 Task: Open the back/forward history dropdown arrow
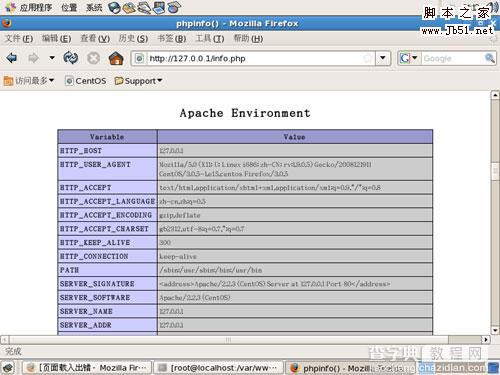pos(52,58)
